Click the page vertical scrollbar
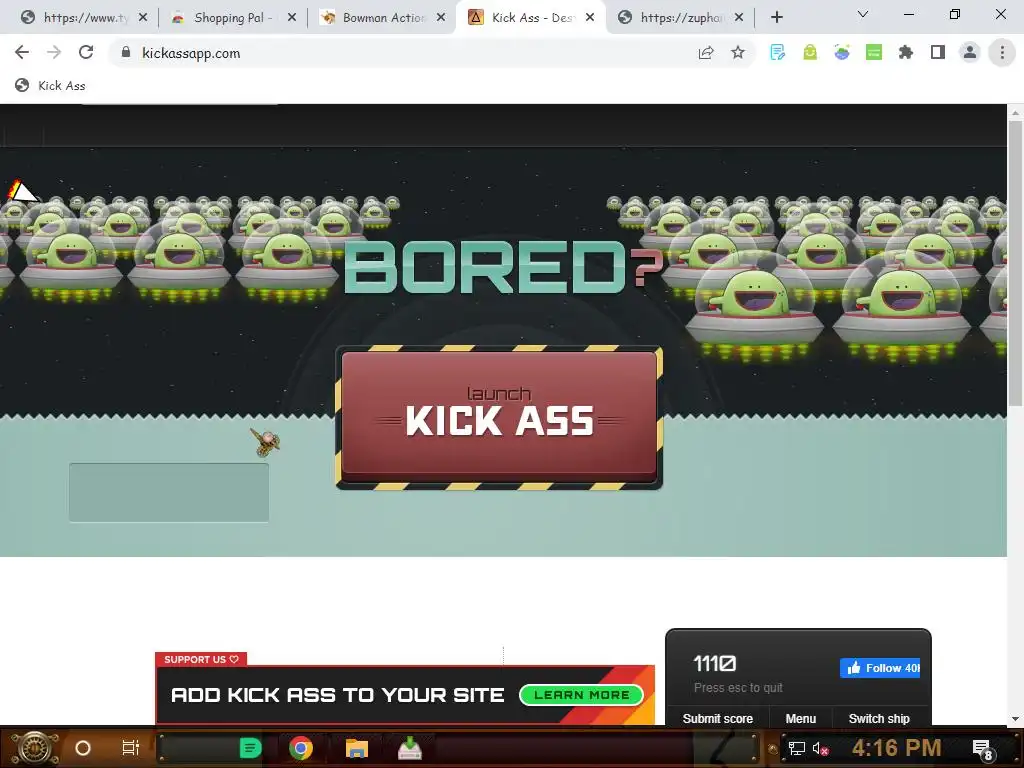Screen dimensions: 1024x768 tap(1015, 261)
